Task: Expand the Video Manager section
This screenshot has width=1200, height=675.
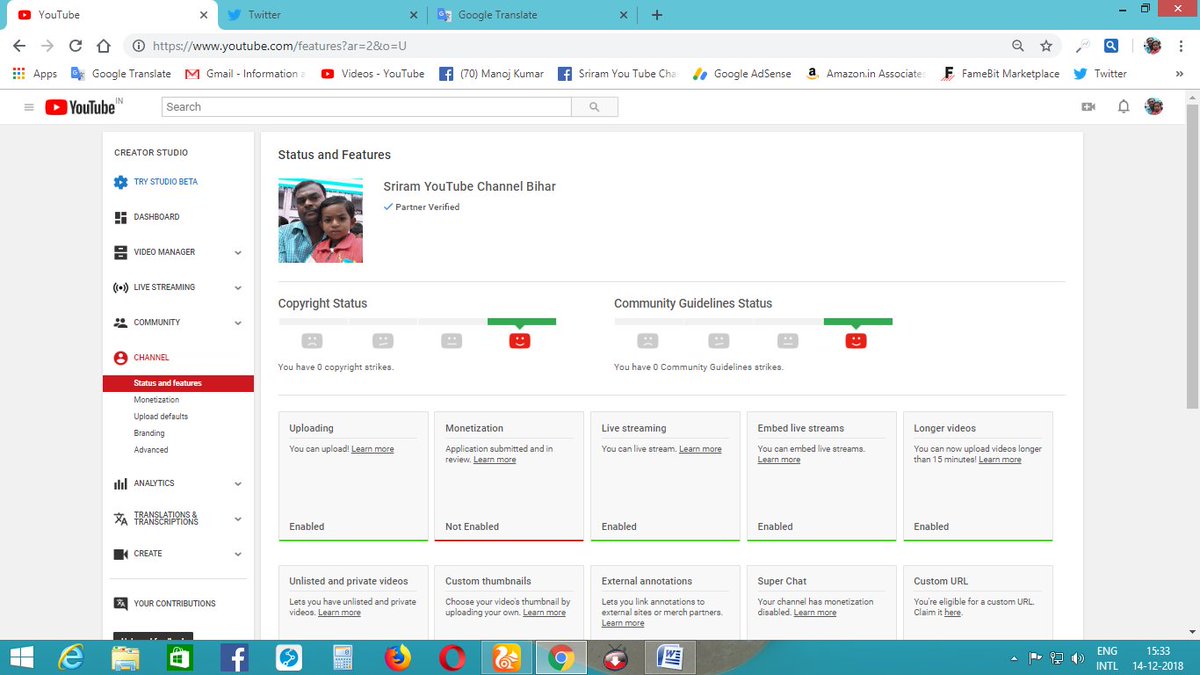Action: [x=238, y=253]
